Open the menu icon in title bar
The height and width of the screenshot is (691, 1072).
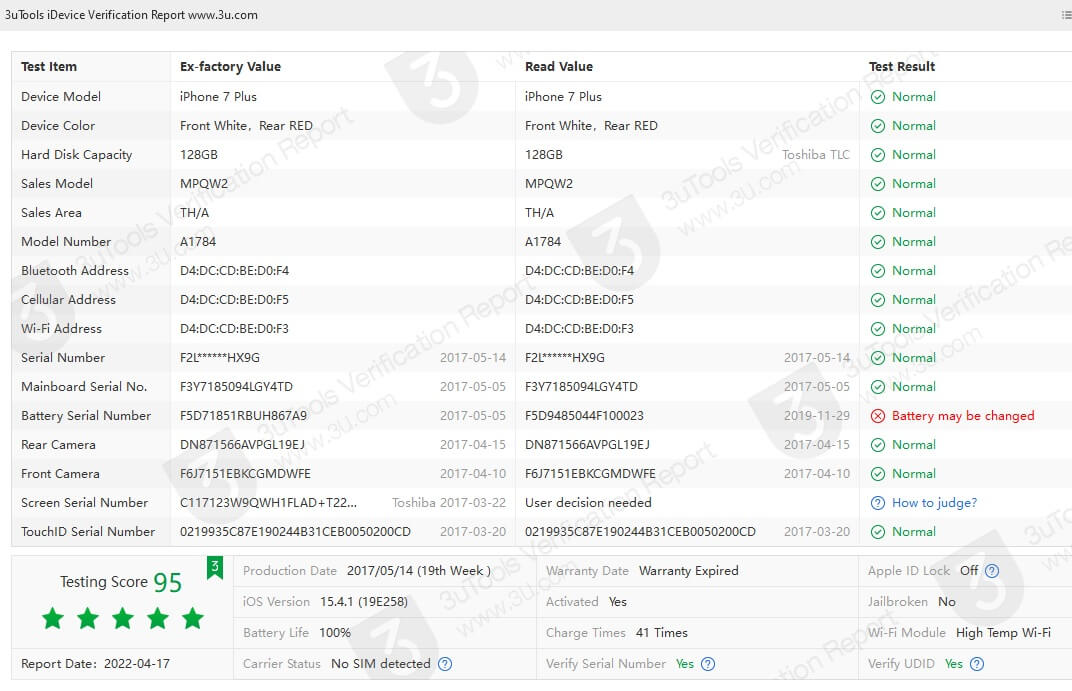click(x=1066, y=15)
